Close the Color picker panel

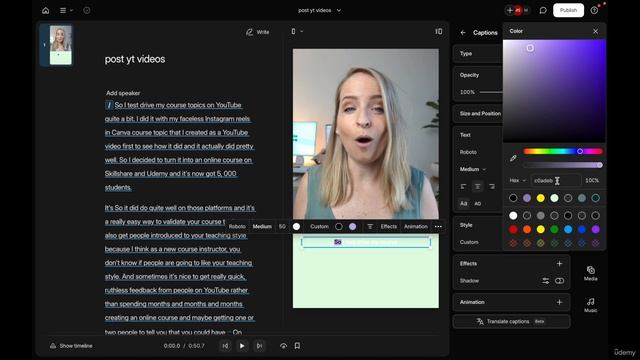pos(596,31)
